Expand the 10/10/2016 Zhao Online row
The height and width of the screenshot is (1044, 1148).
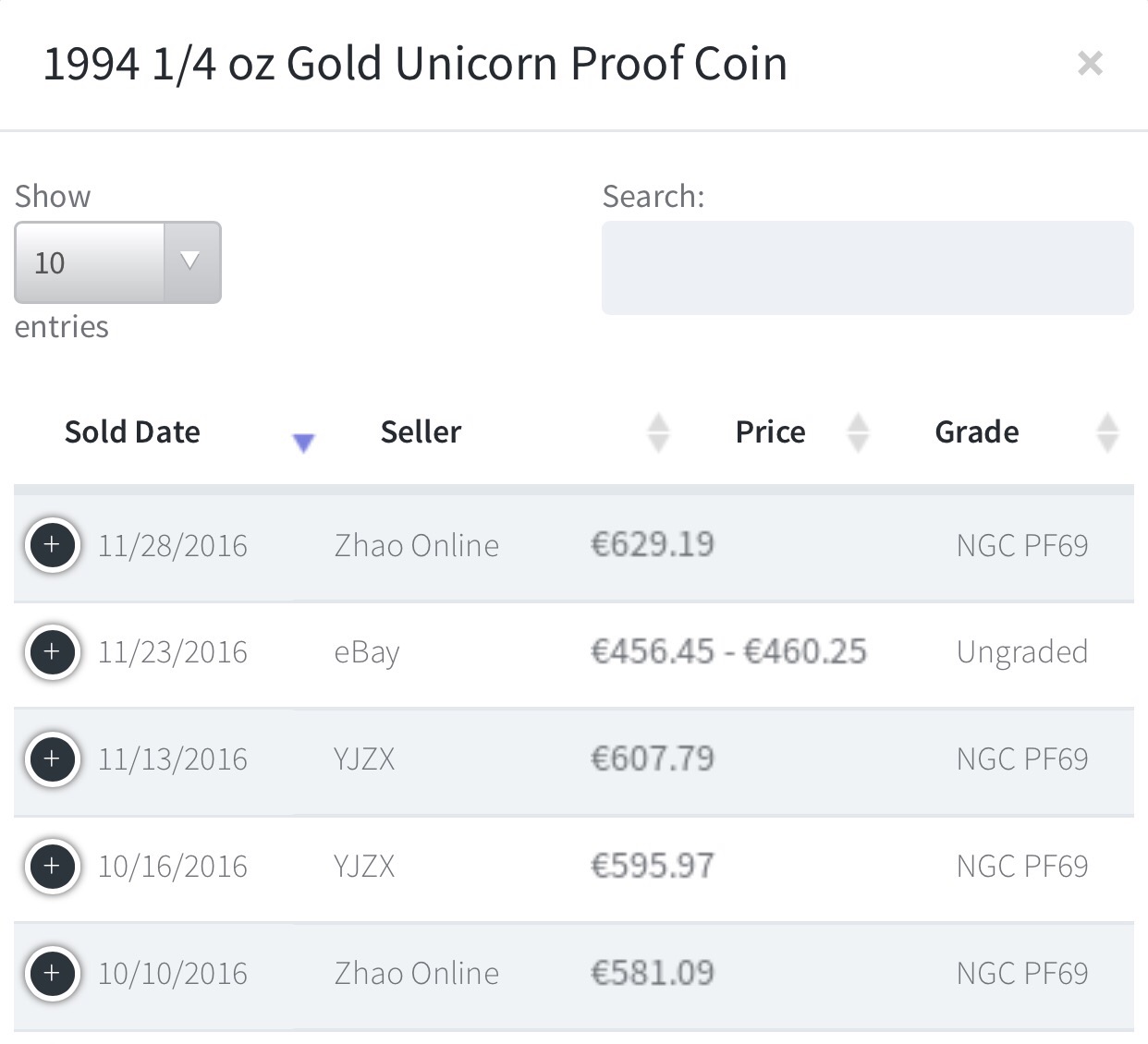(53, 973)
